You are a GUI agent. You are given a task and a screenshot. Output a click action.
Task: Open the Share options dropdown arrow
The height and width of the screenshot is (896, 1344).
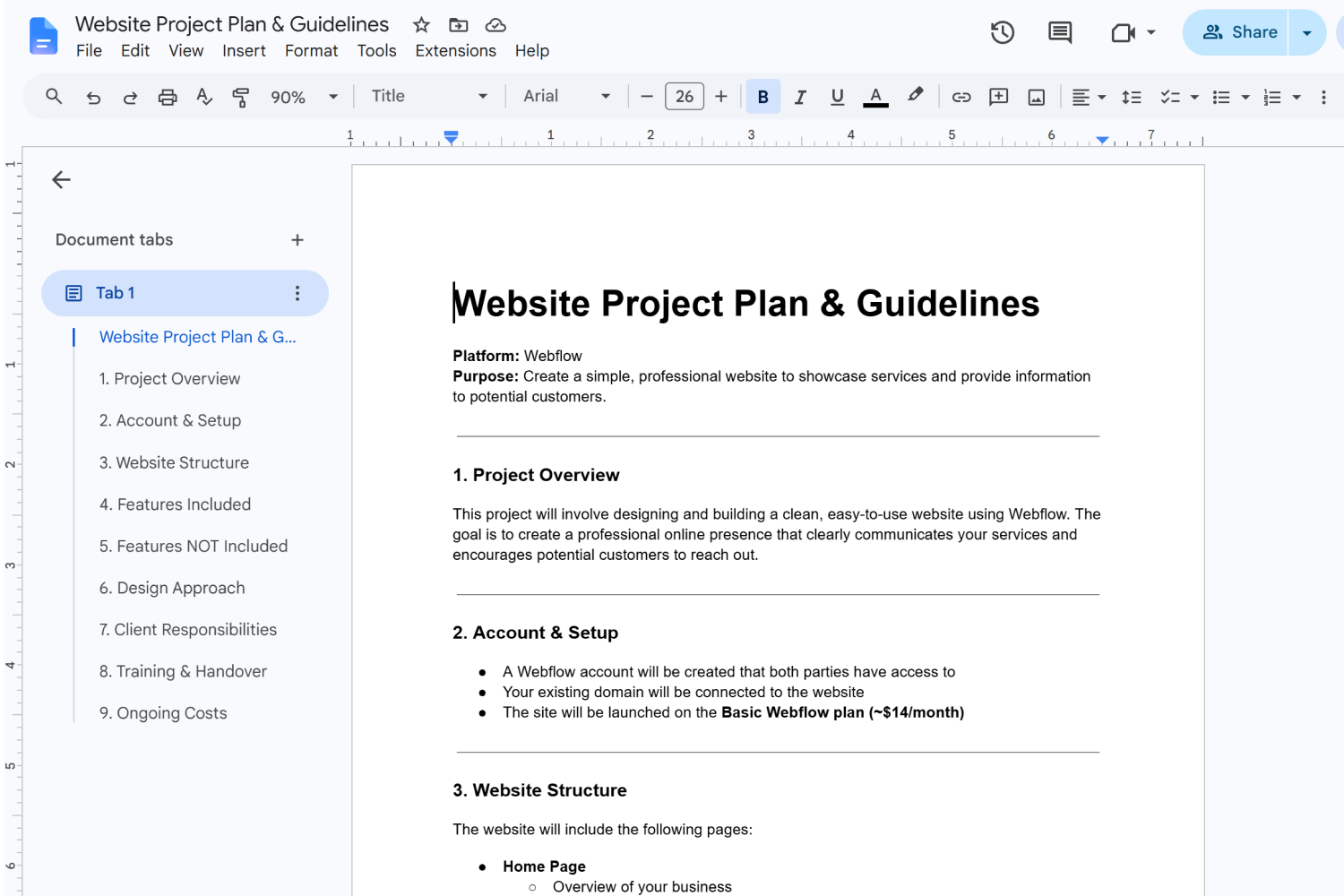[1307, 33]
